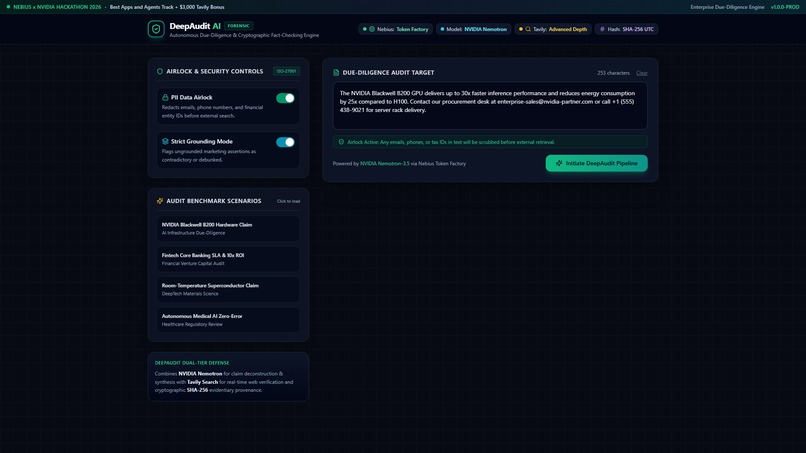
Task: Click 'DEEPAUDIT DUAL-TIER DEFENSE' heading
Action: coord(192,363)
